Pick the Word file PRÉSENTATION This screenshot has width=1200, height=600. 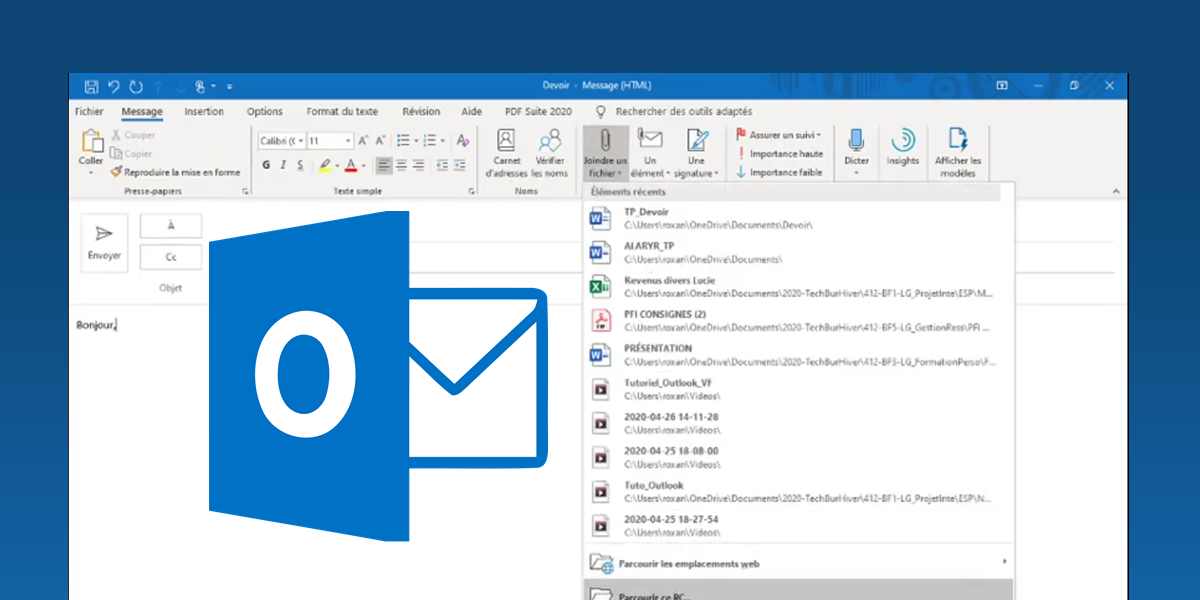[798, 355]
